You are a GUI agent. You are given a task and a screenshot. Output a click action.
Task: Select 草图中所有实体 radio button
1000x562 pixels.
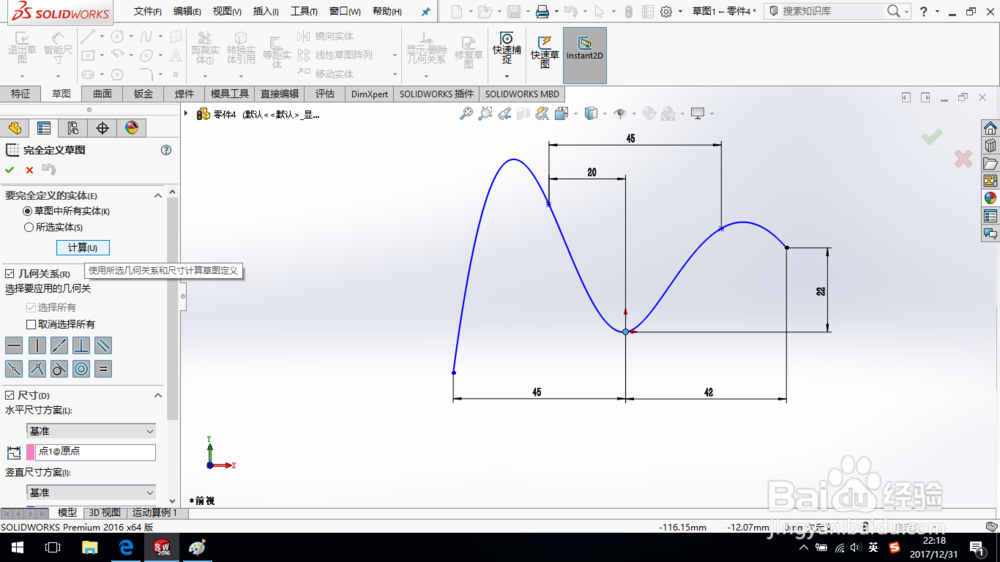(27, 211)
